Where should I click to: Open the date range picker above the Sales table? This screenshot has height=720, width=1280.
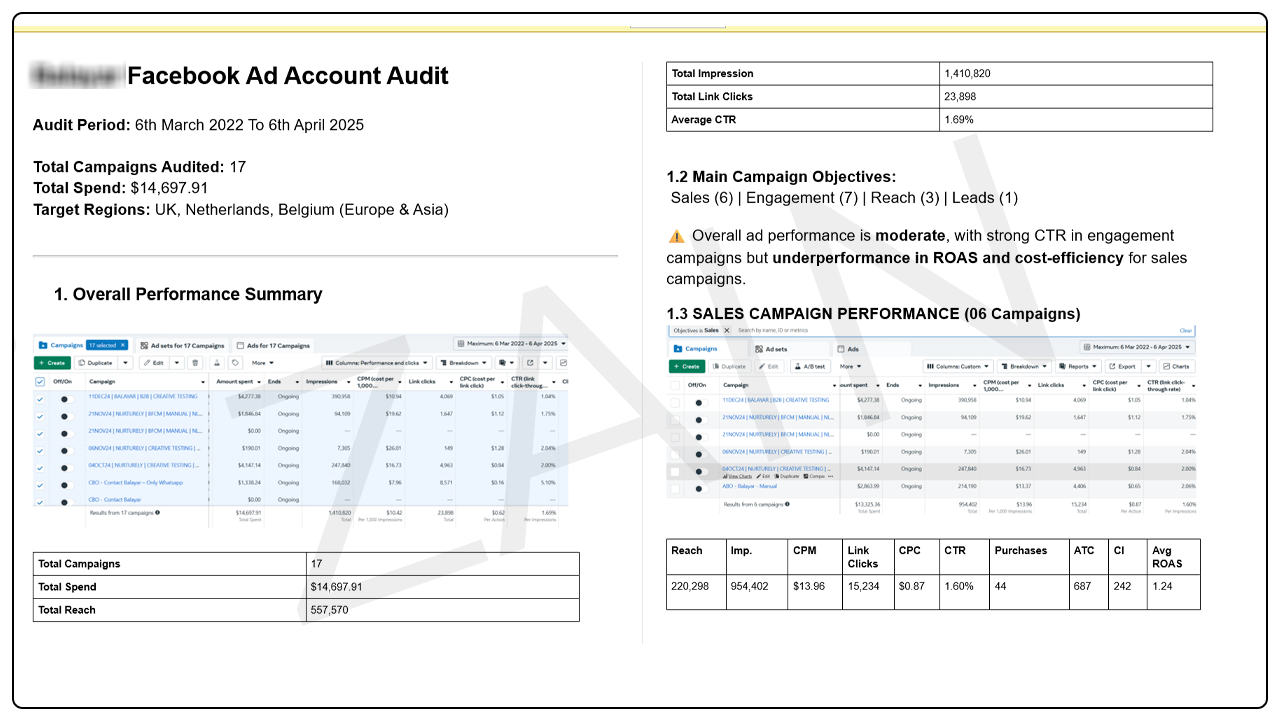click(x=1136, y=347)
